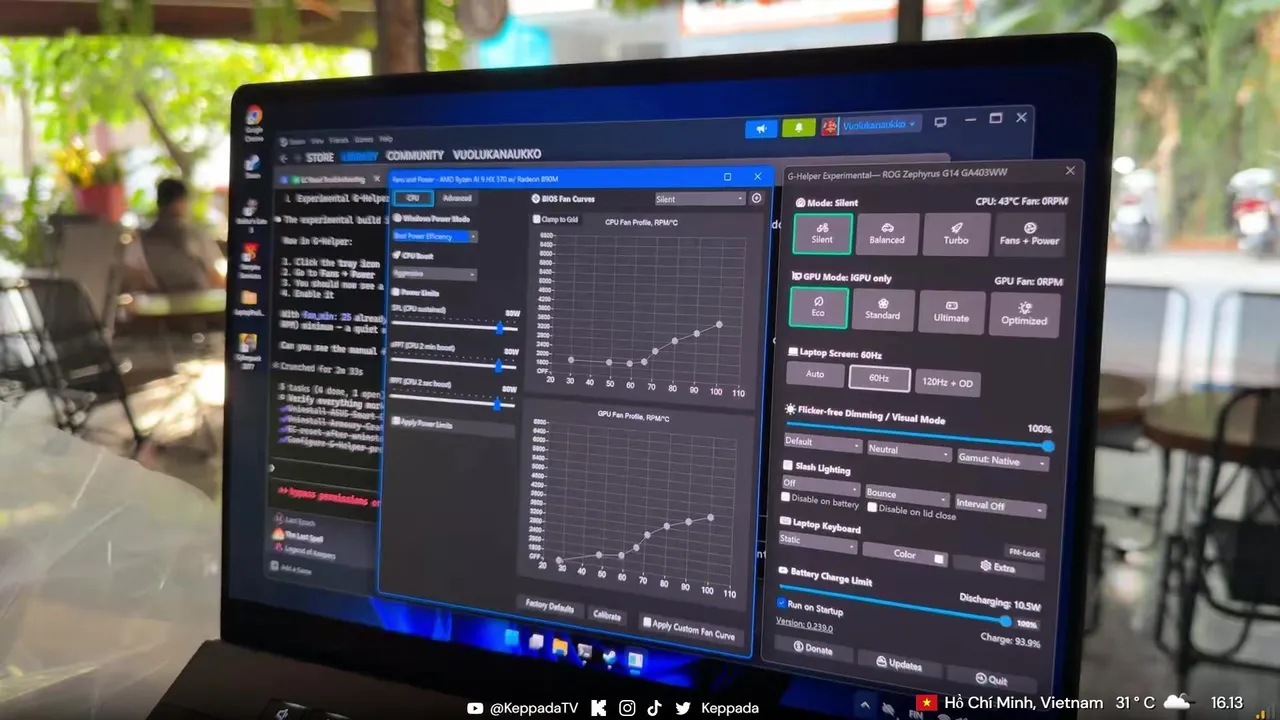Viewport: 1280px width, 720px height.
Task: Select the Balanced performance mode
Action: point(887,234)
